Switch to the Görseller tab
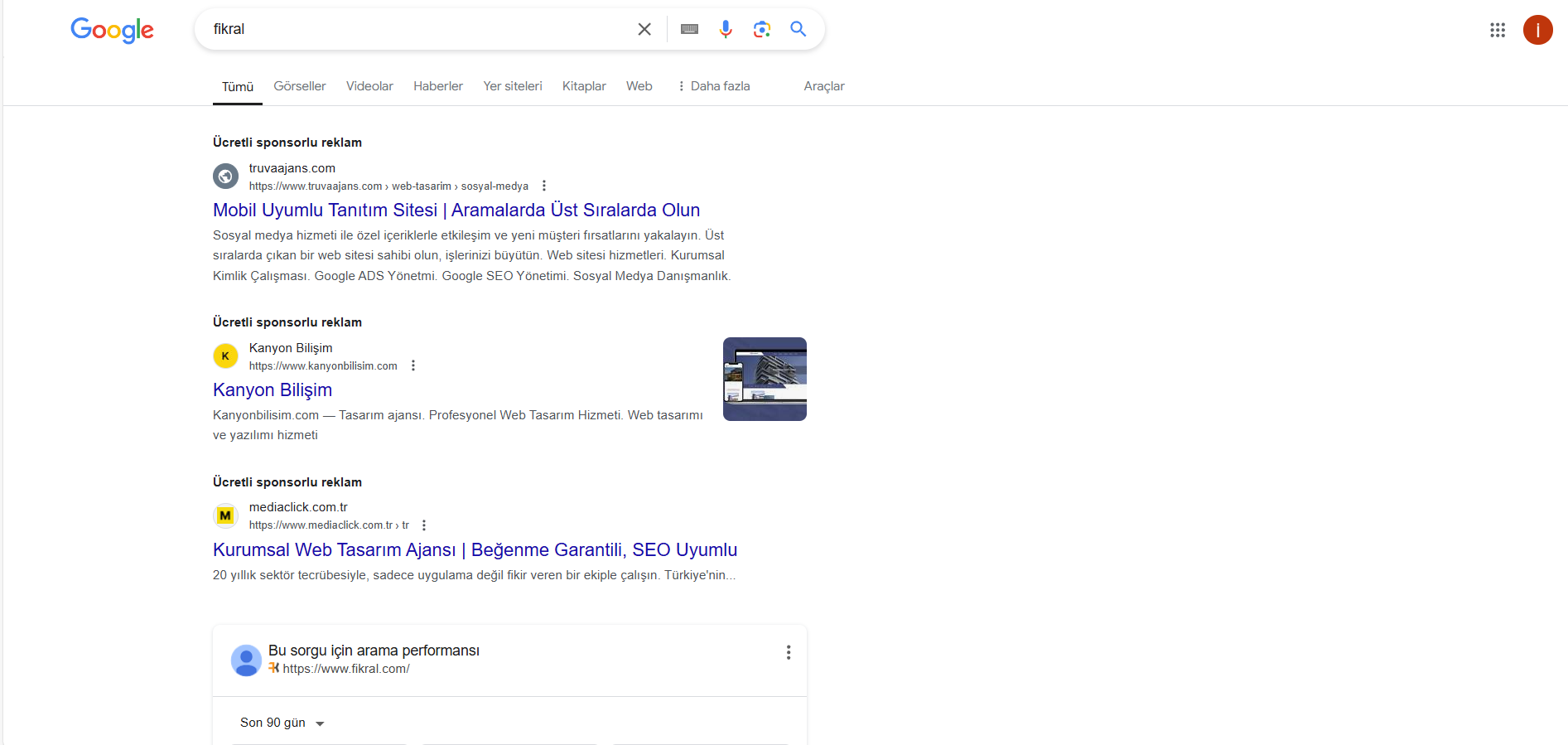The width and height of the screenshot is (1568, 745). pos(300,86)
